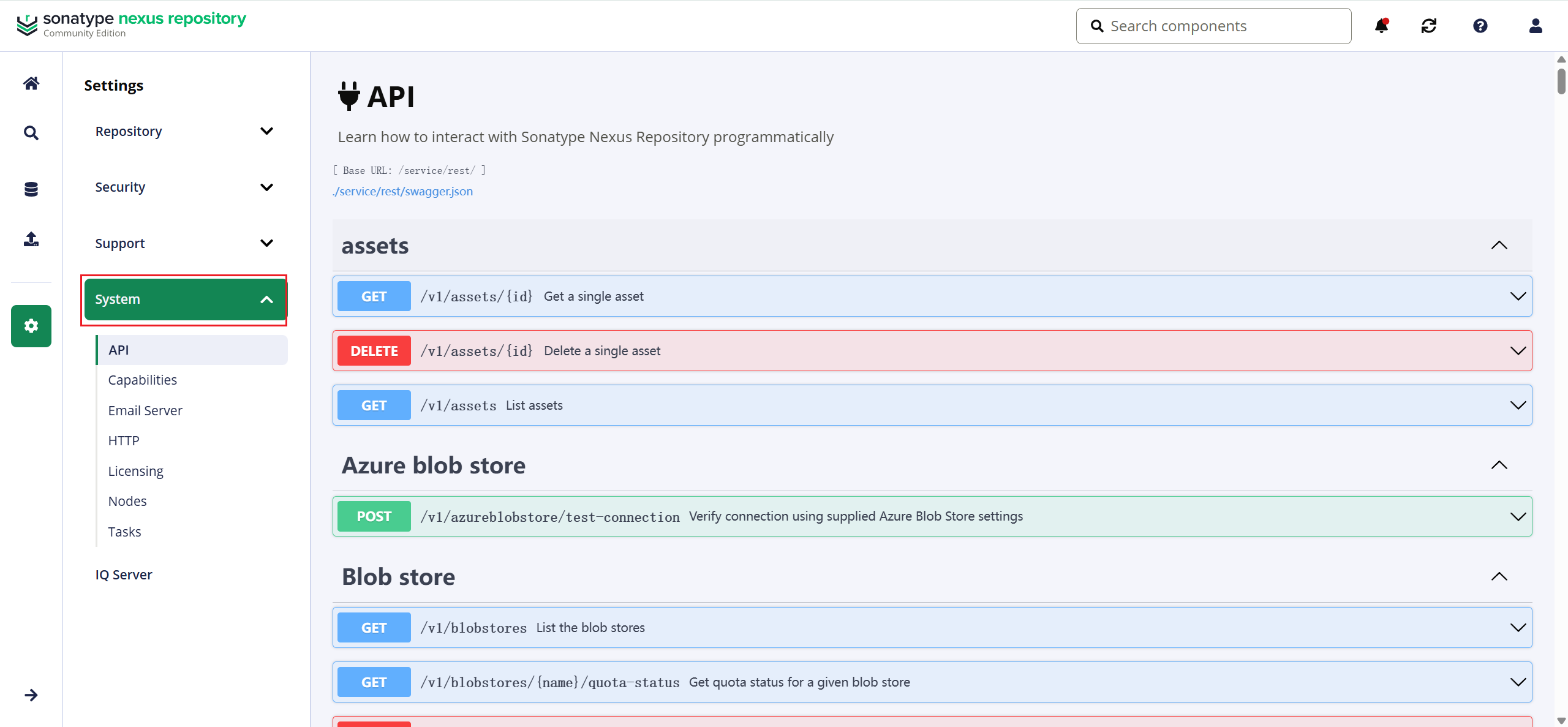Viewport: 1568px width, 727px height.
Task: Open the home dashboard icon
Action: 31,83
